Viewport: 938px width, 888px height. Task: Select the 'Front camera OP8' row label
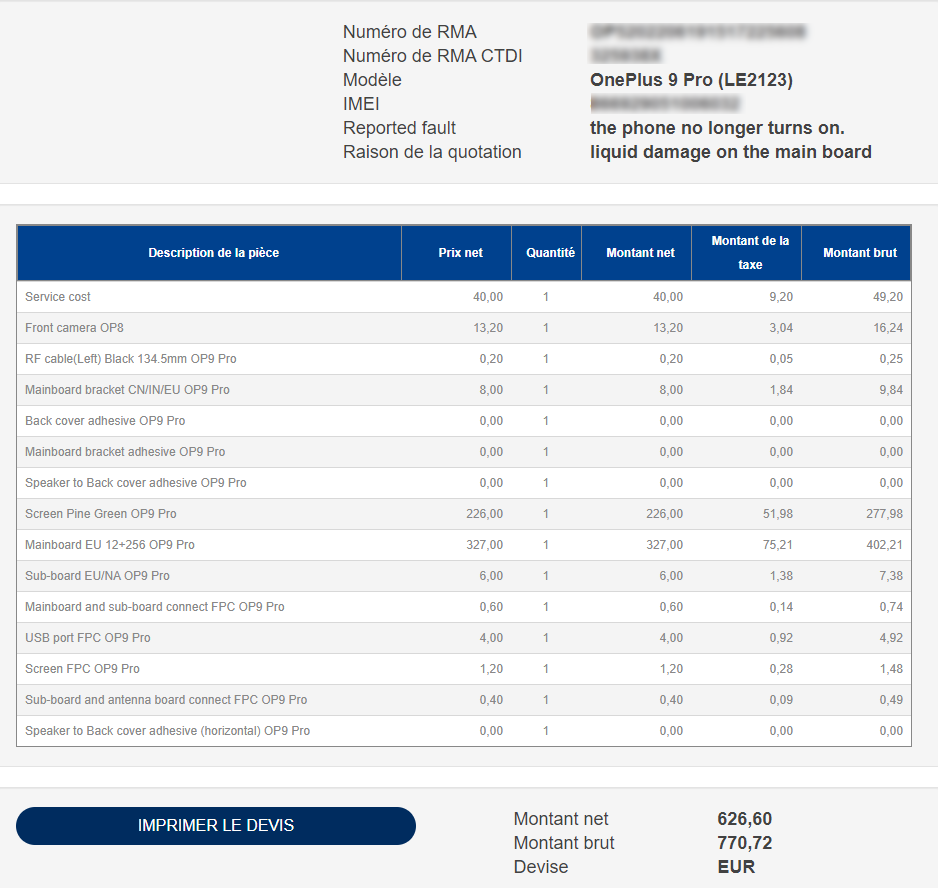click(74, 328)
